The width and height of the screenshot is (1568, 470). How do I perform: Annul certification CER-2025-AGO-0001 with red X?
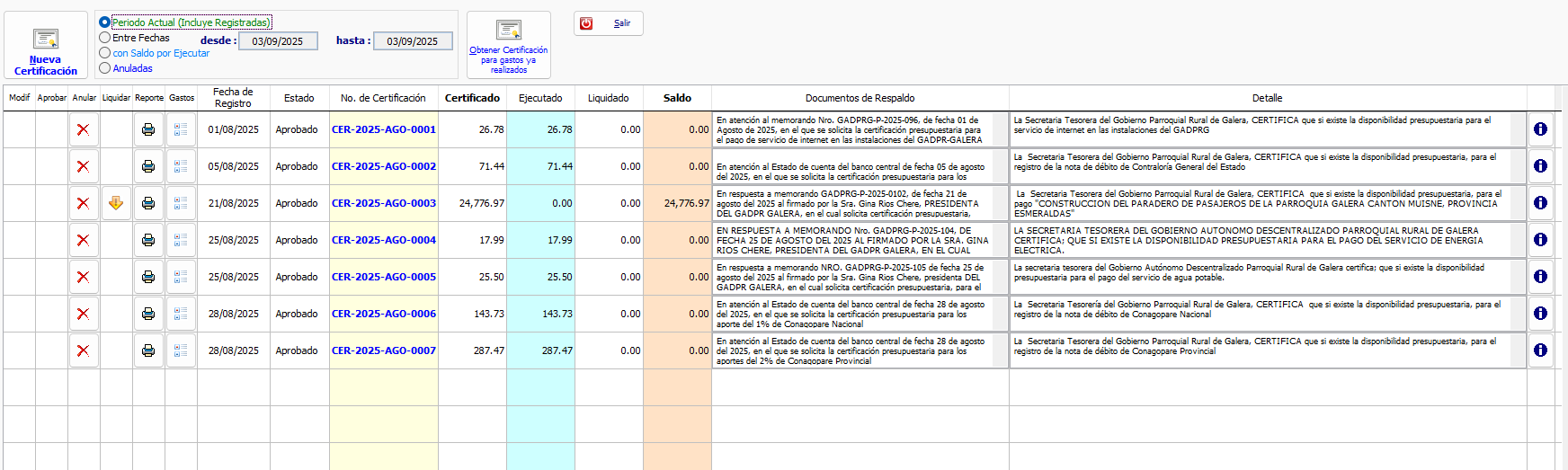pyautogui.click(x=84, y=129)
